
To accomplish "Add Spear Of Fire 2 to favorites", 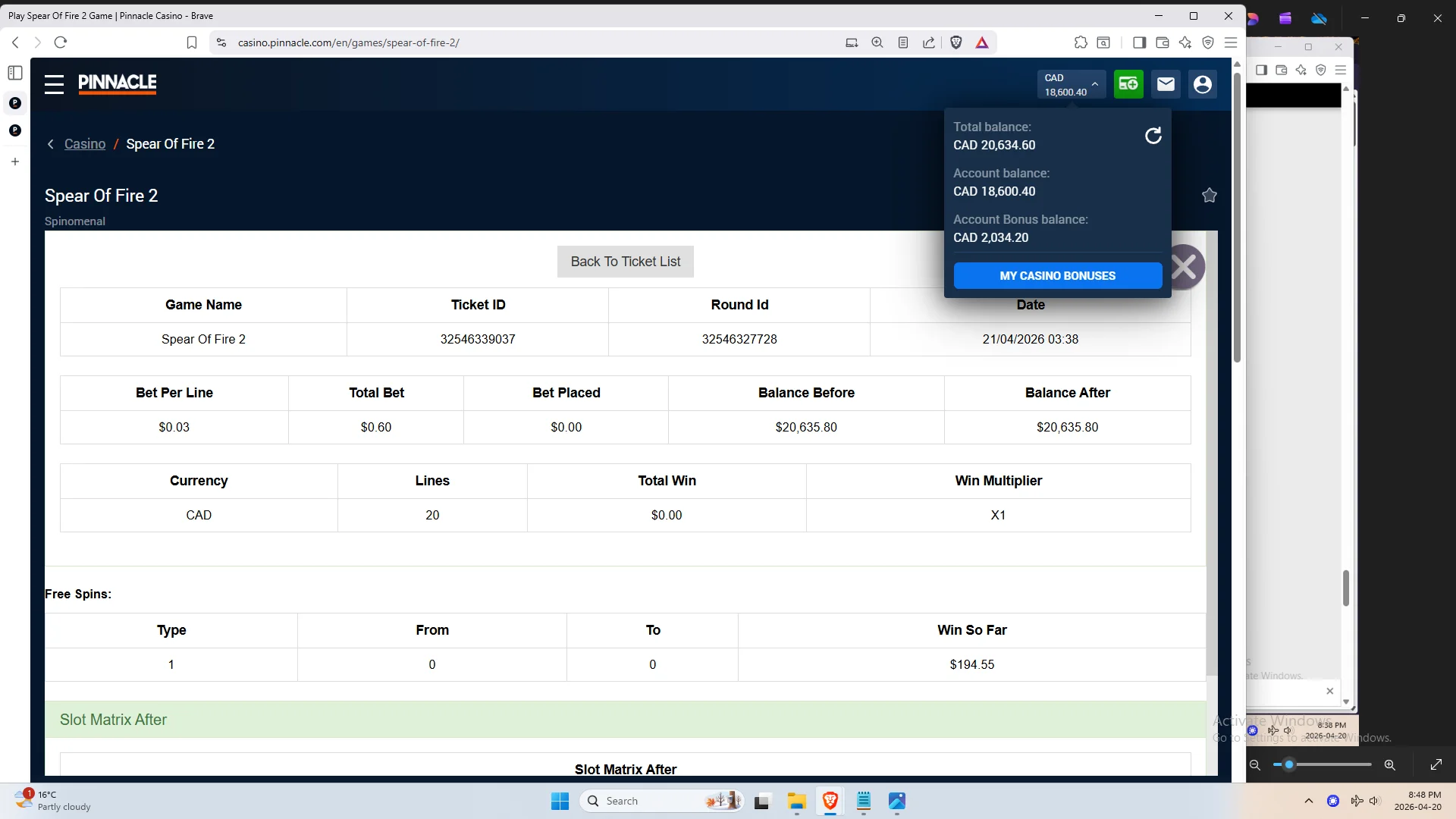I will (1210, 196).
